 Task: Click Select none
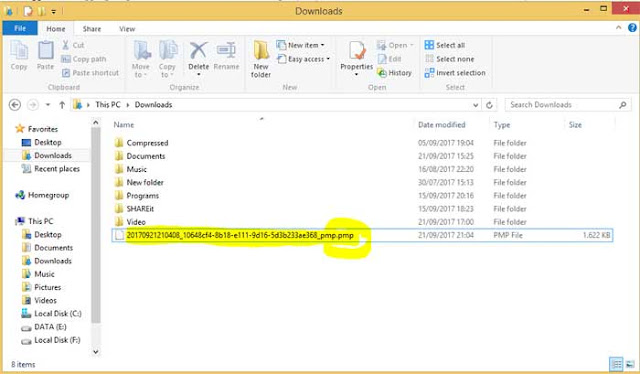click(x=449, y=59)
